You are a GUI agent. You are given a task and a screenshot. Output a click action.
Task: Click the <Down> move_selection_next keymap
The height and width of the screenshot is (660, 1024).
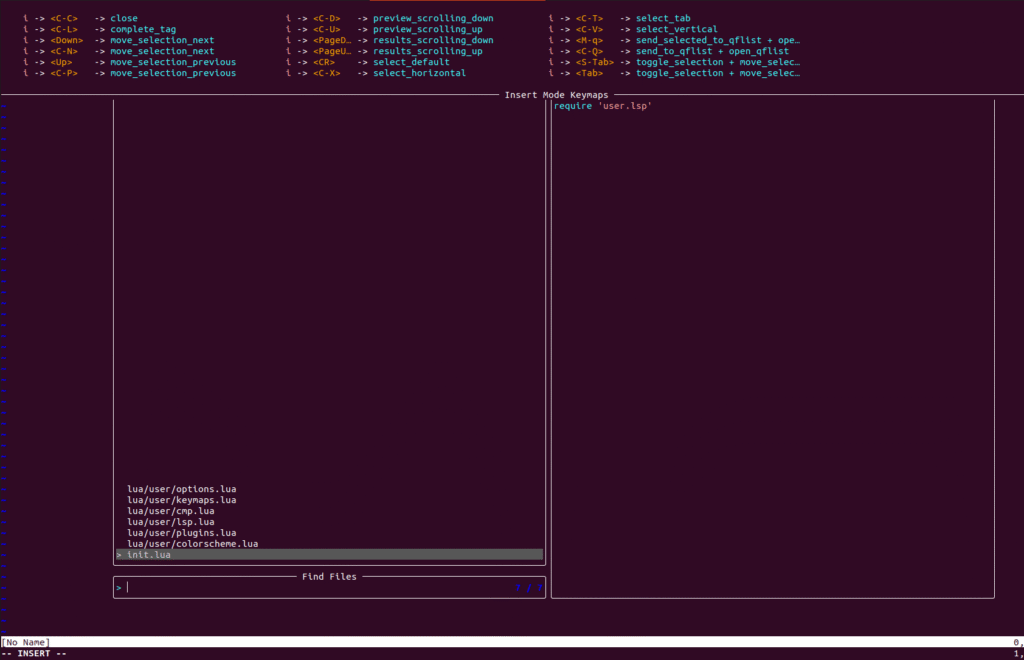[162, 41]
